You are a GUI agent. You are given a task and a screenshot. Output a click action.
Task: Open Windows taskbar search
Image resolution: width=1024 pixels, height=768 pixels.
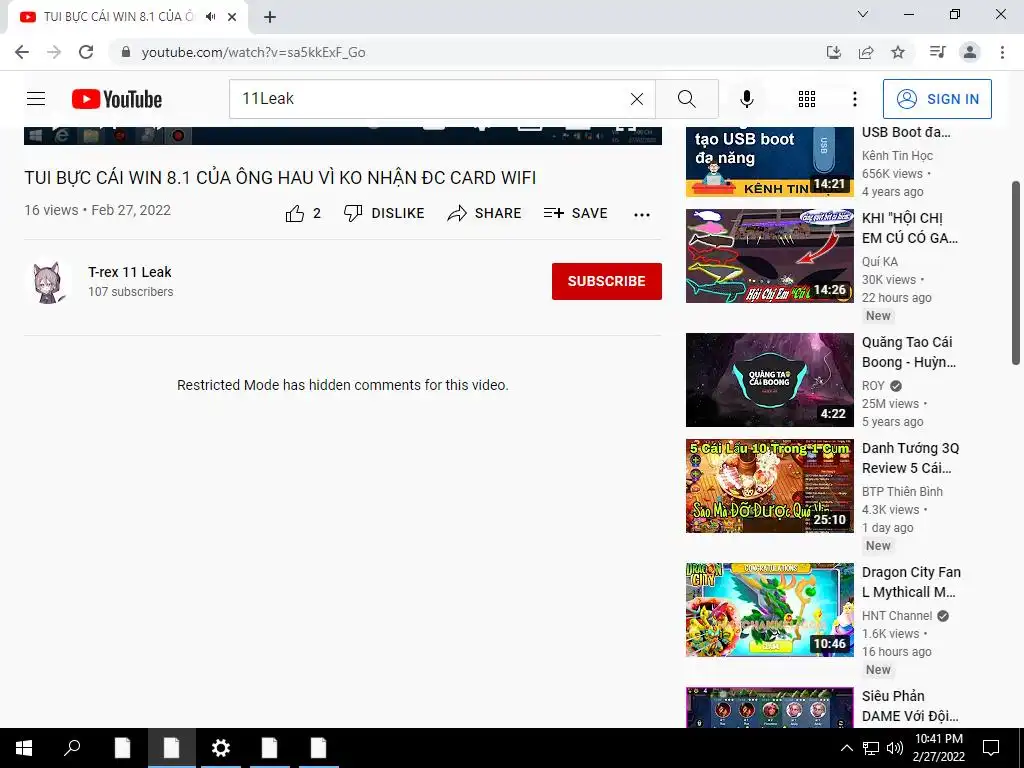(72, 748)
